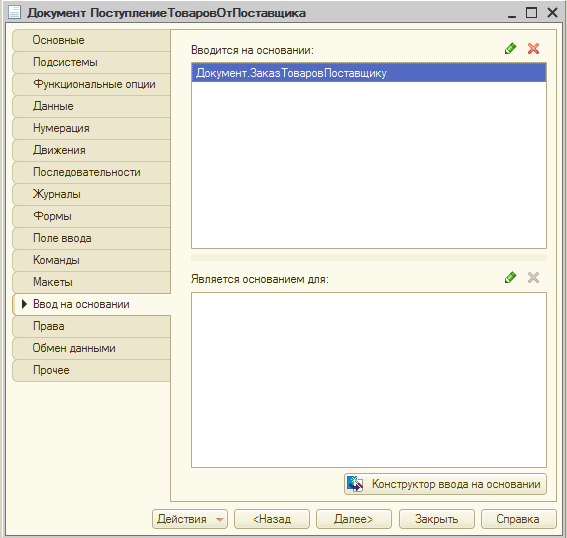Click the wizard icon on Конструктор button

coord(355,484)
